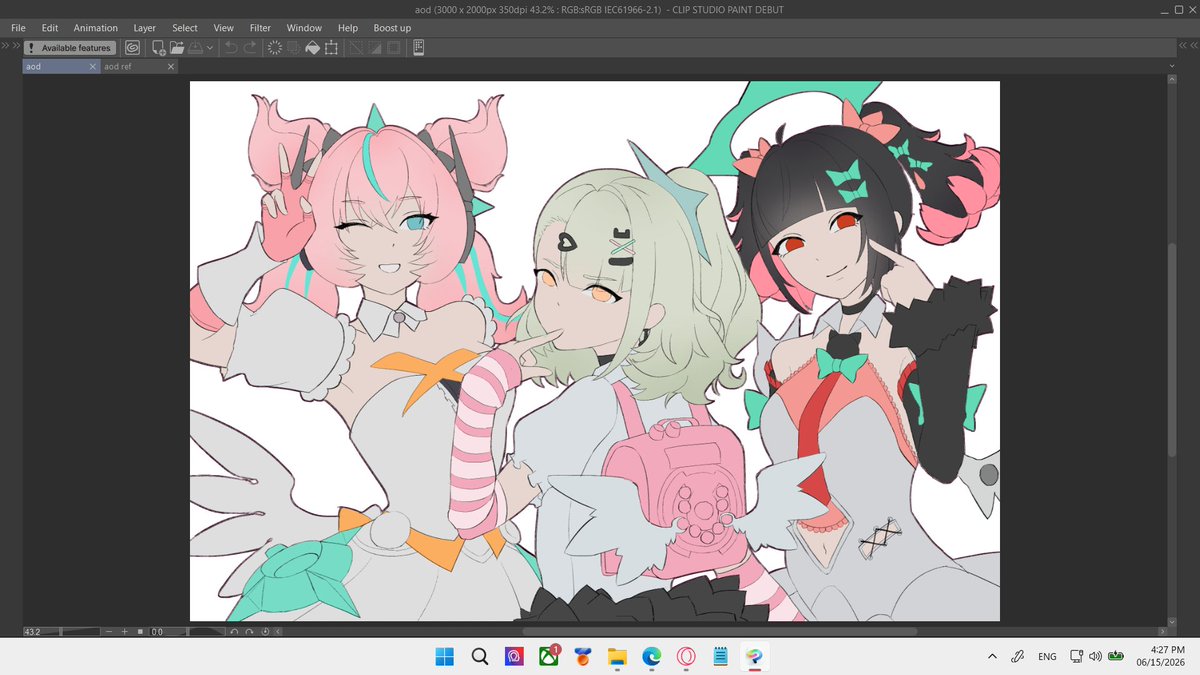
Task: Close the aod canvas tab
Action: [x=93, y=66]
